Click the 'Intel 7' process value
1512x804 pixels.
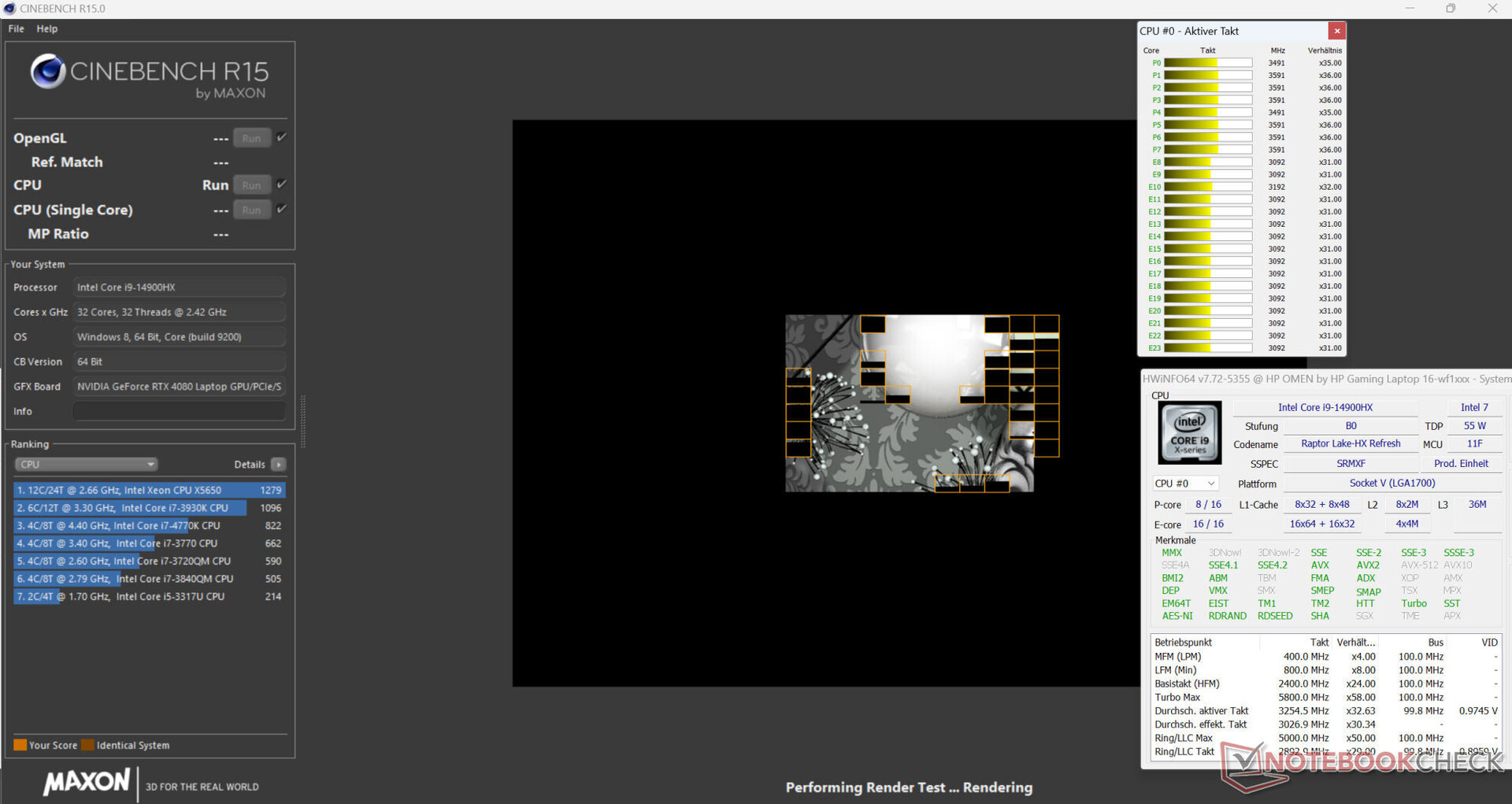(x=1475, y=407)
